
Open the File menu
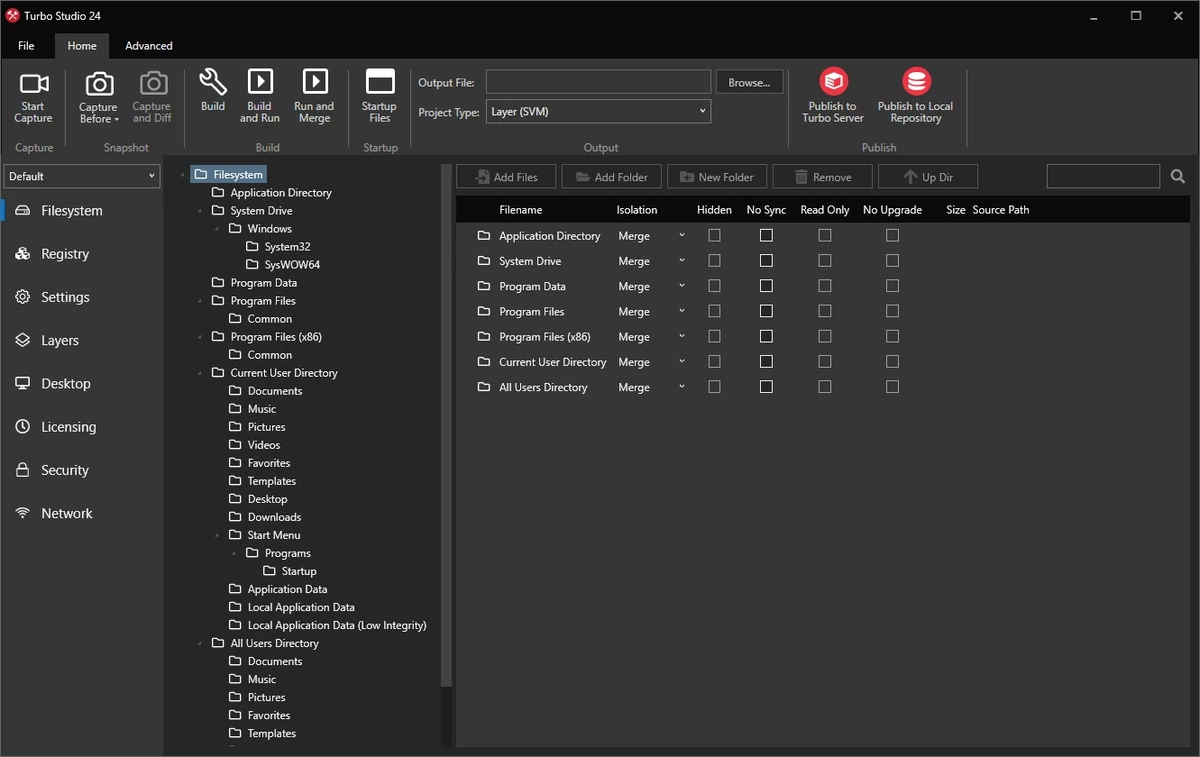tap(26, 46)
